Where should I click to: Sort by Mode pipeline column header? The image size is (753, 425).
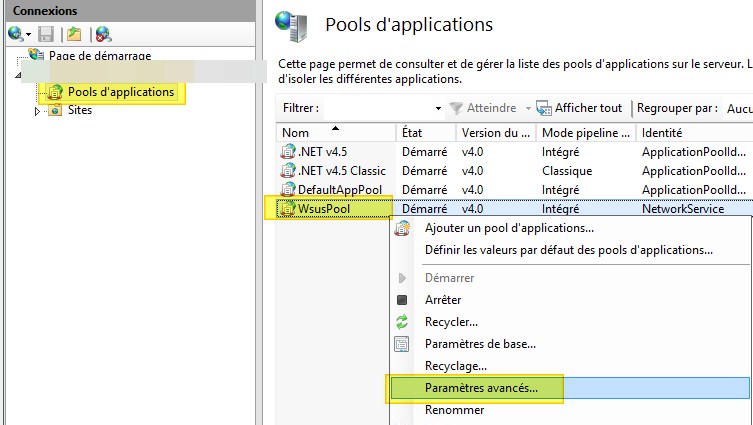point(586,133)
